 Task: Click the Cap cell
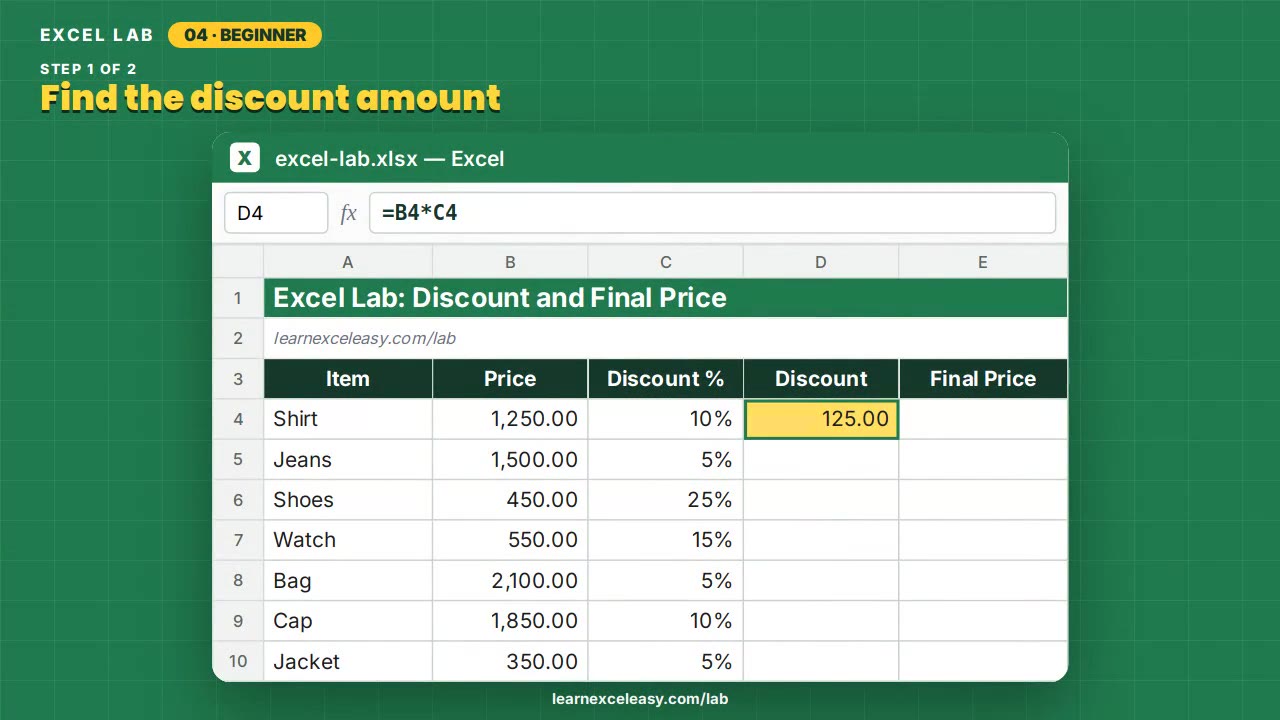click(348, 621)
